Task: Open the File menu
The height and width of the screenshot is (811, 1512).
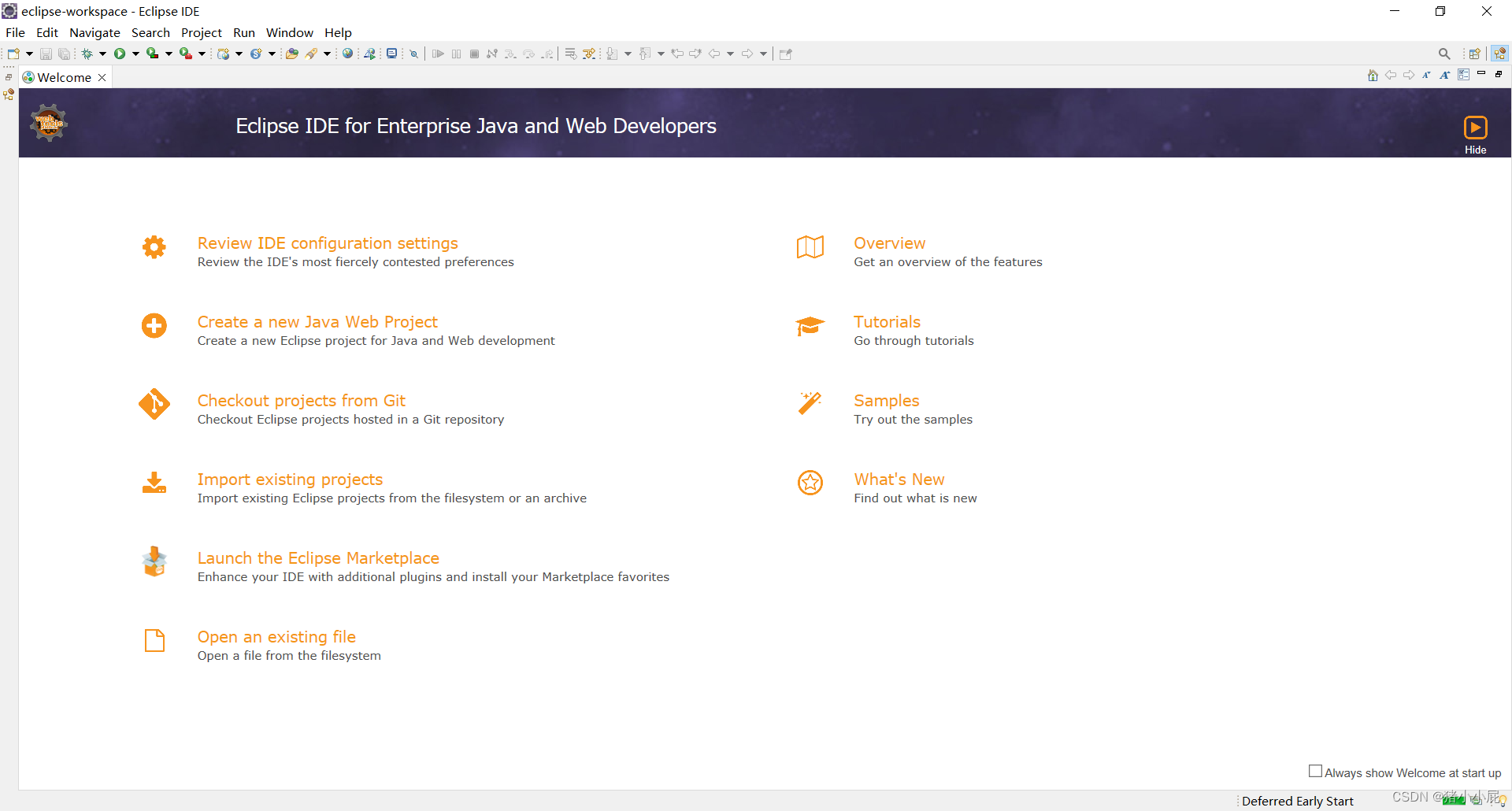Action: point(15,32)
